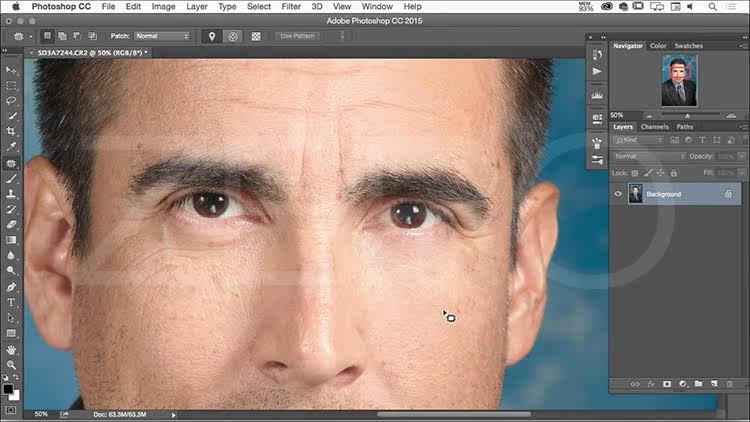Select the Clone Stamp tool
The image size is (750, 422).
(11, 194)
